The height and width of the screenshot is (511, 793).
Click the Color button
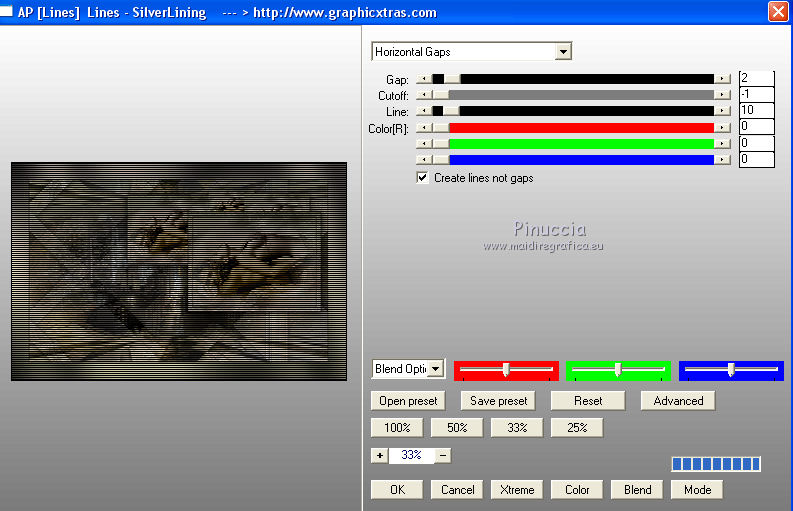(x=577, y=489)
